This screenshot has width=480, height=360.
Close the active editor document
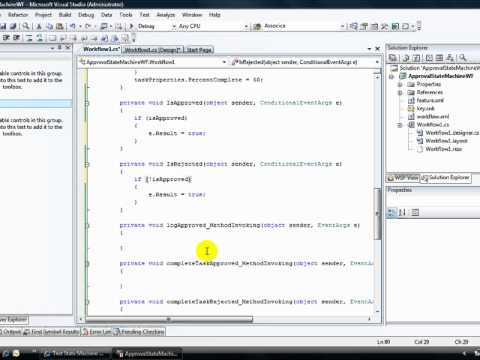coord(378,49)
